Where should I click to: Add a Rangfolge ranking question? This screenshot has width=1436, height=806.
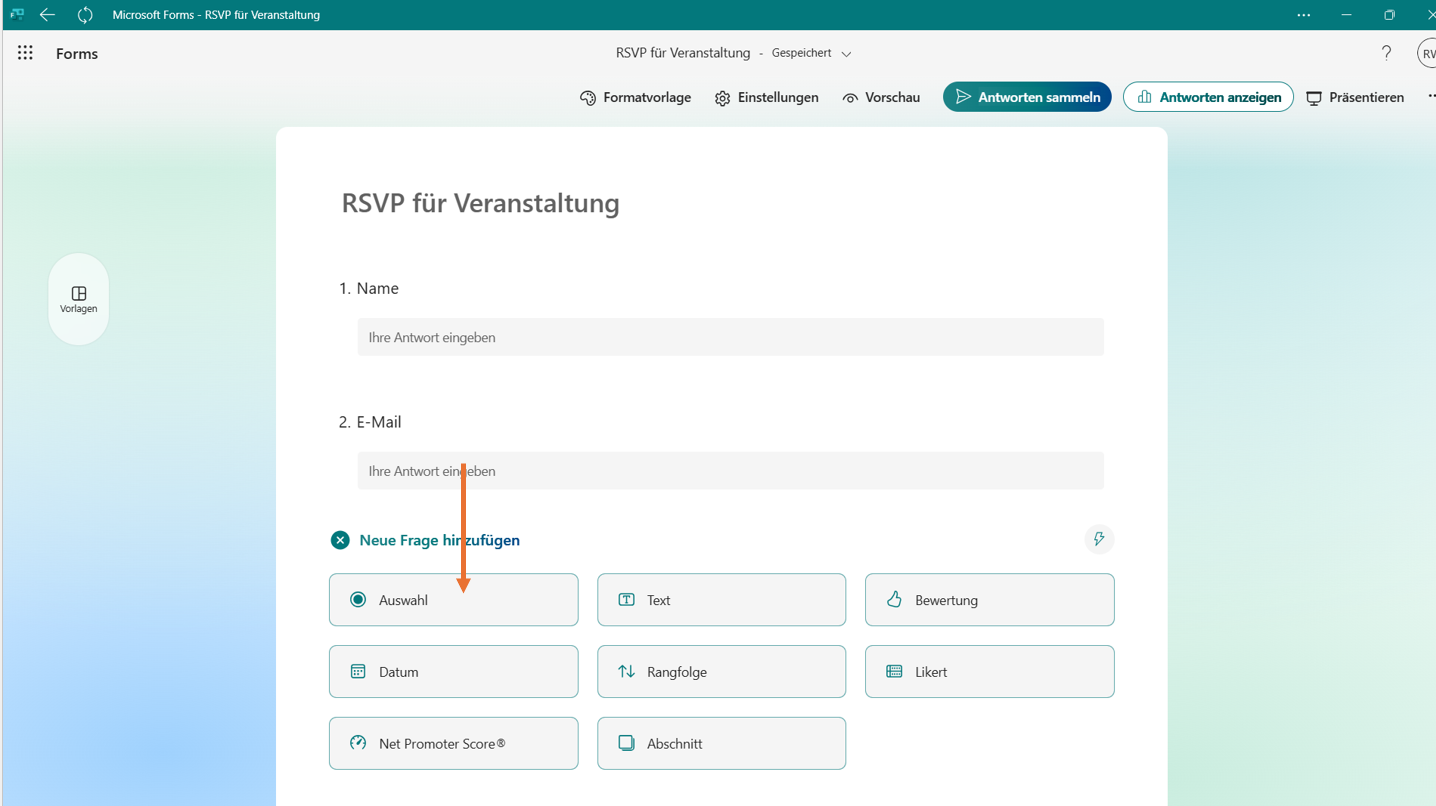721,672
